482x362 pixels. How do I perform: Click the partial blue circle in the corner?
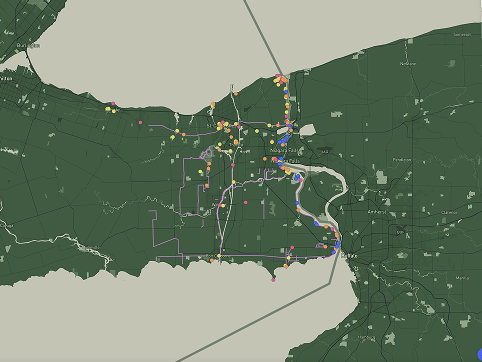coord(480,354)
